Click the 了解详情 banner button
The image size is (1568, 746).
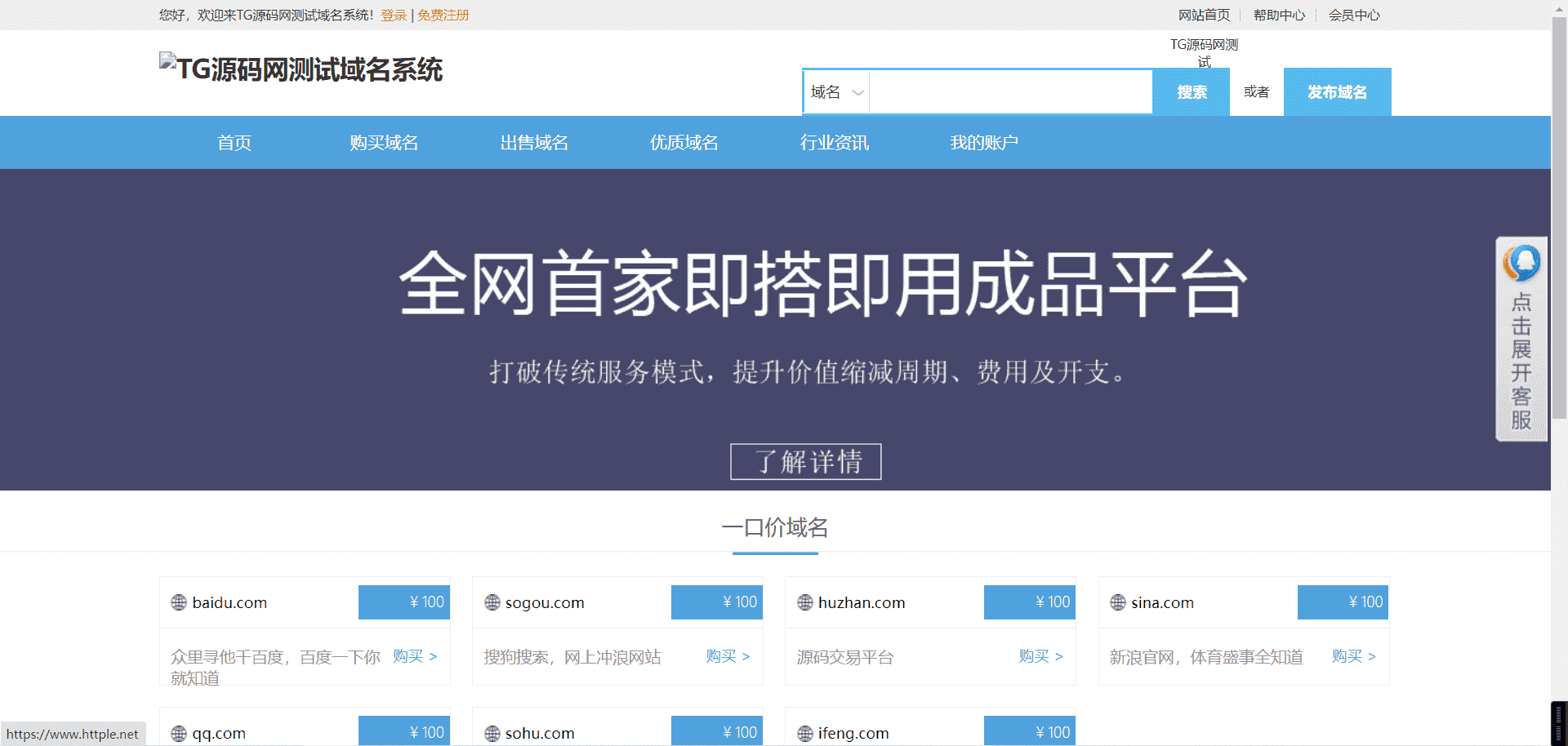click(x=805, y=462)
